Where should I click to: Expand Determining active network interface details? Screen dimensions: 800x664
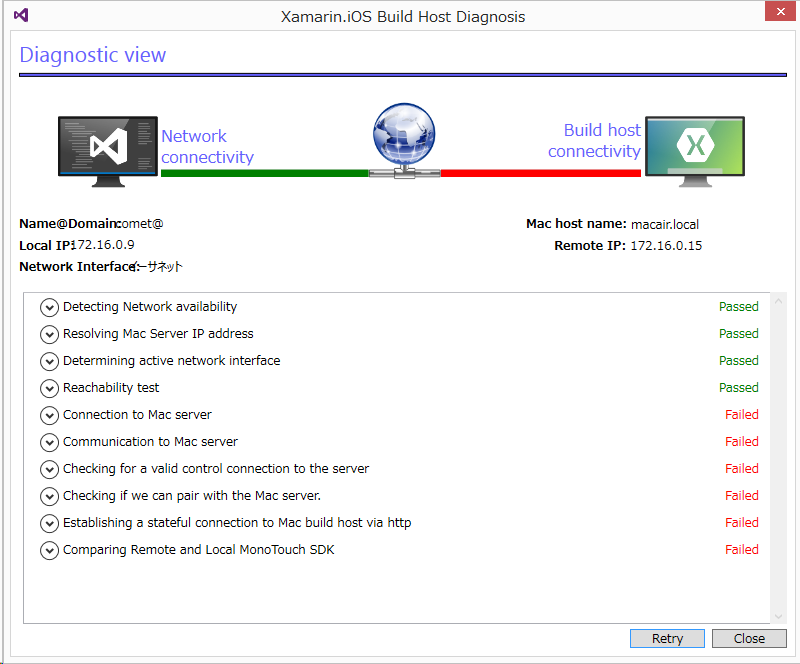pos(49,361)
